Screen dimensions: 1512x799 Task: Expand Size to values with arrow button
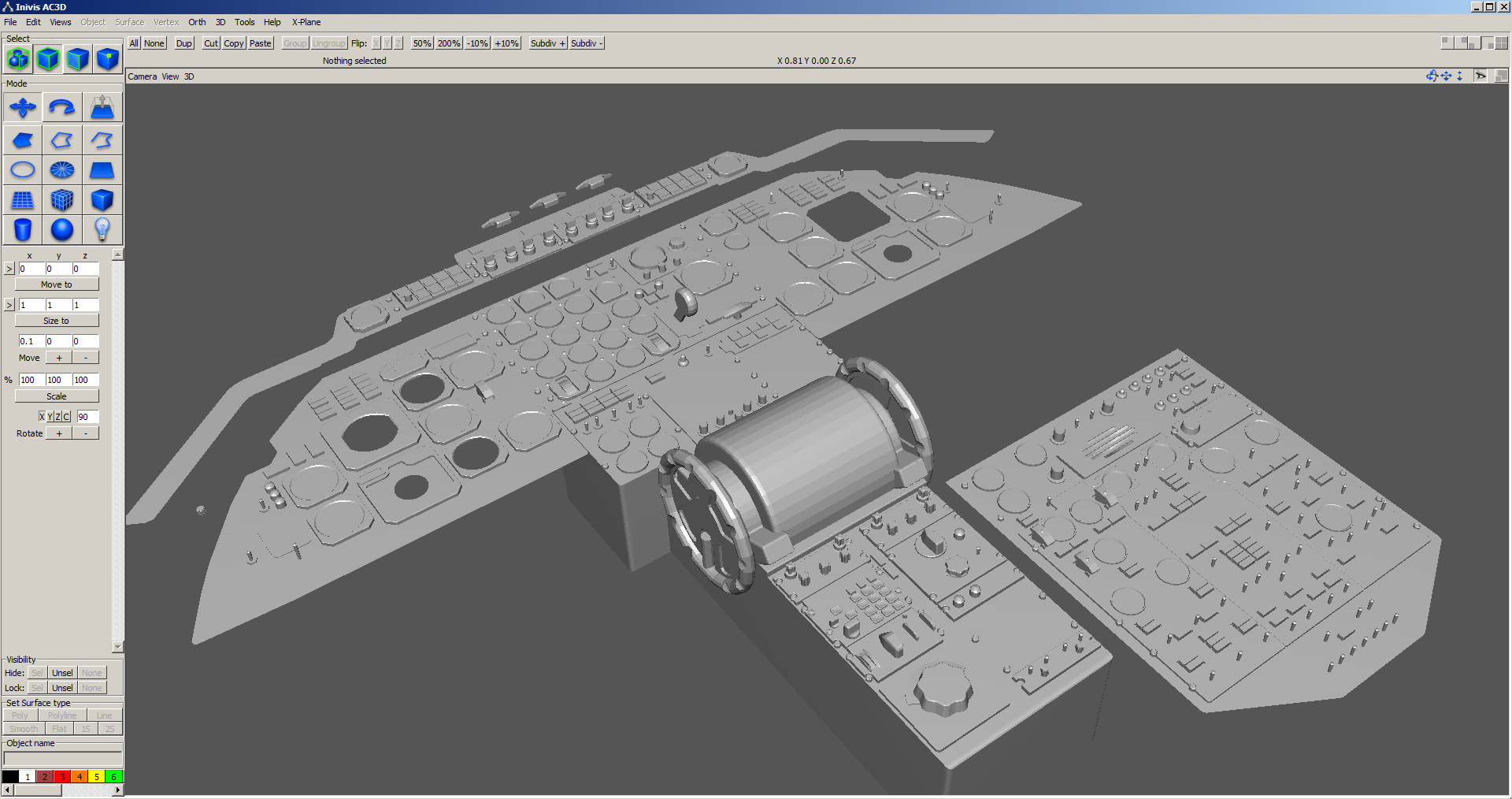pyautogui.click(x=9, y=305)
